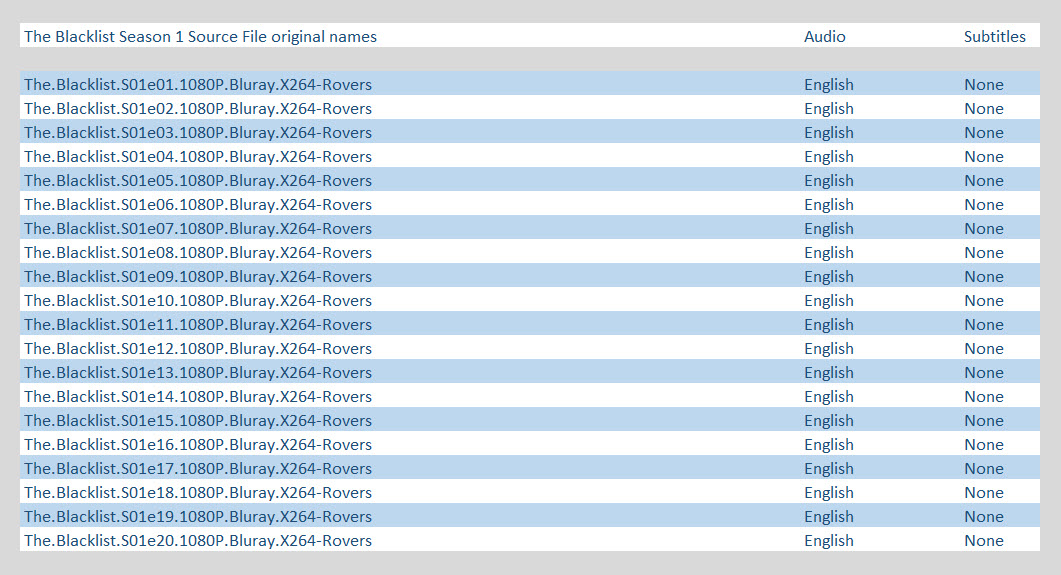This screenshot has height=575, width=1061.
Task: Select file name The.Blacklist.S01e20.1080P.Bluray.X264-Rovers
Action: (x=198, y=541)
